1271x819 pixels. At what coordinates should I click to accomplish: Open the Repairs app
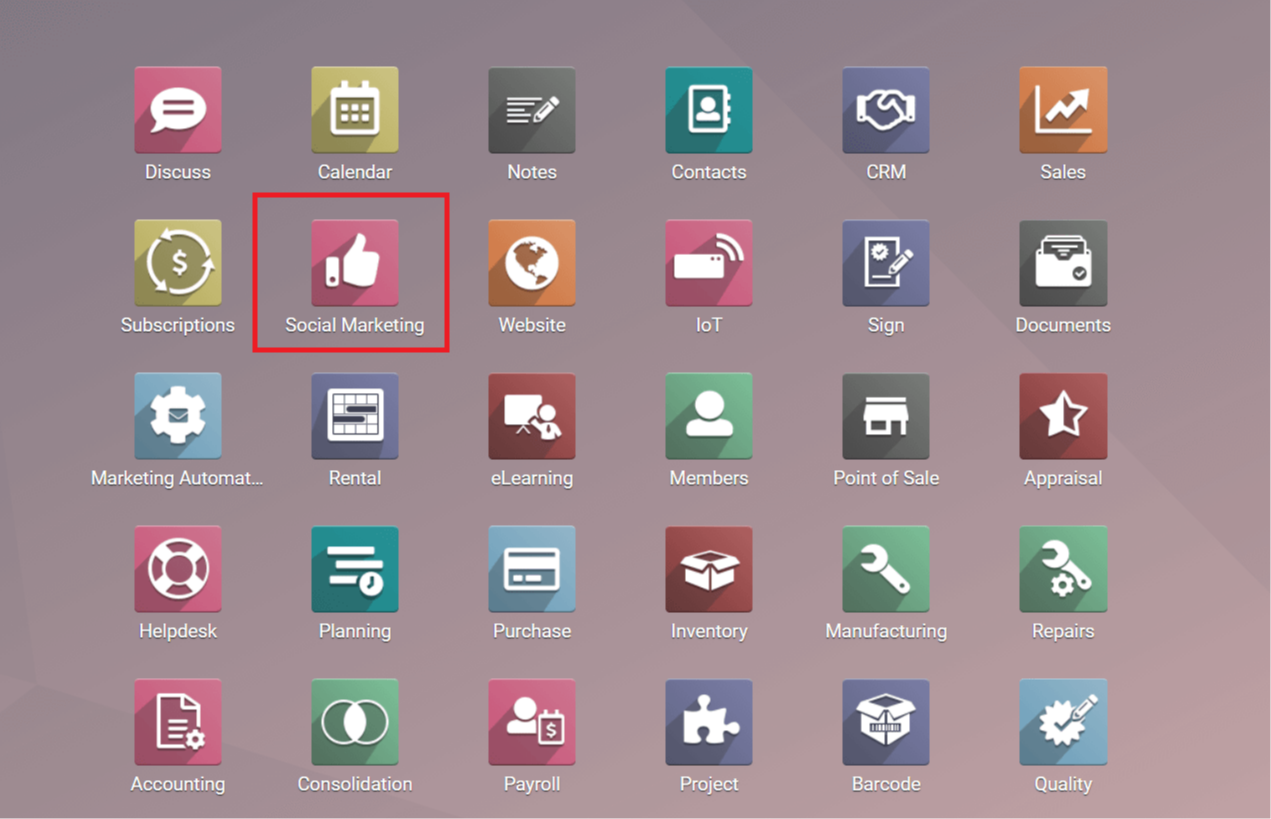(1063, 569)
